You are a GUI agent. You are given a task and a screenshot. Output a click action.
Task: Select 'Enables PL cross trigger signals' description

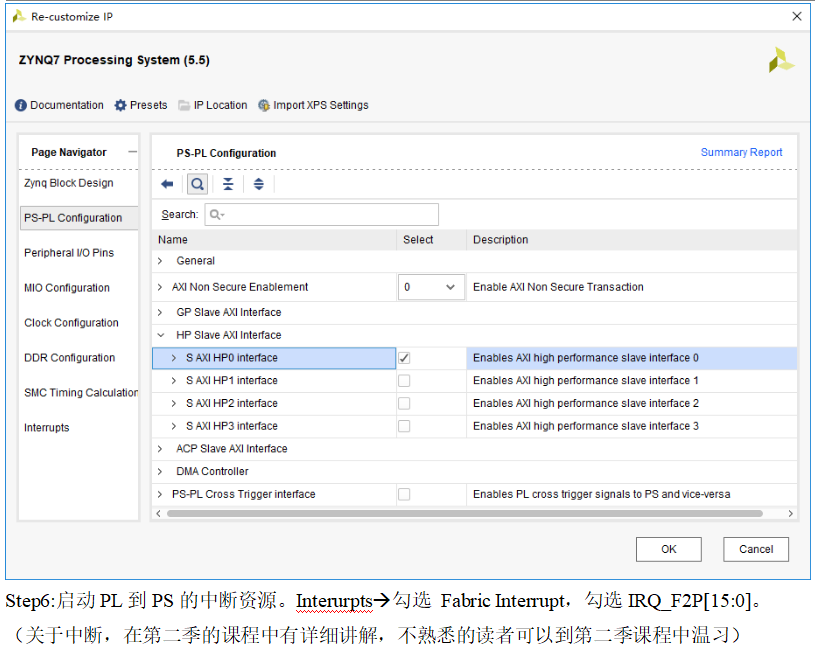[601, 494]
